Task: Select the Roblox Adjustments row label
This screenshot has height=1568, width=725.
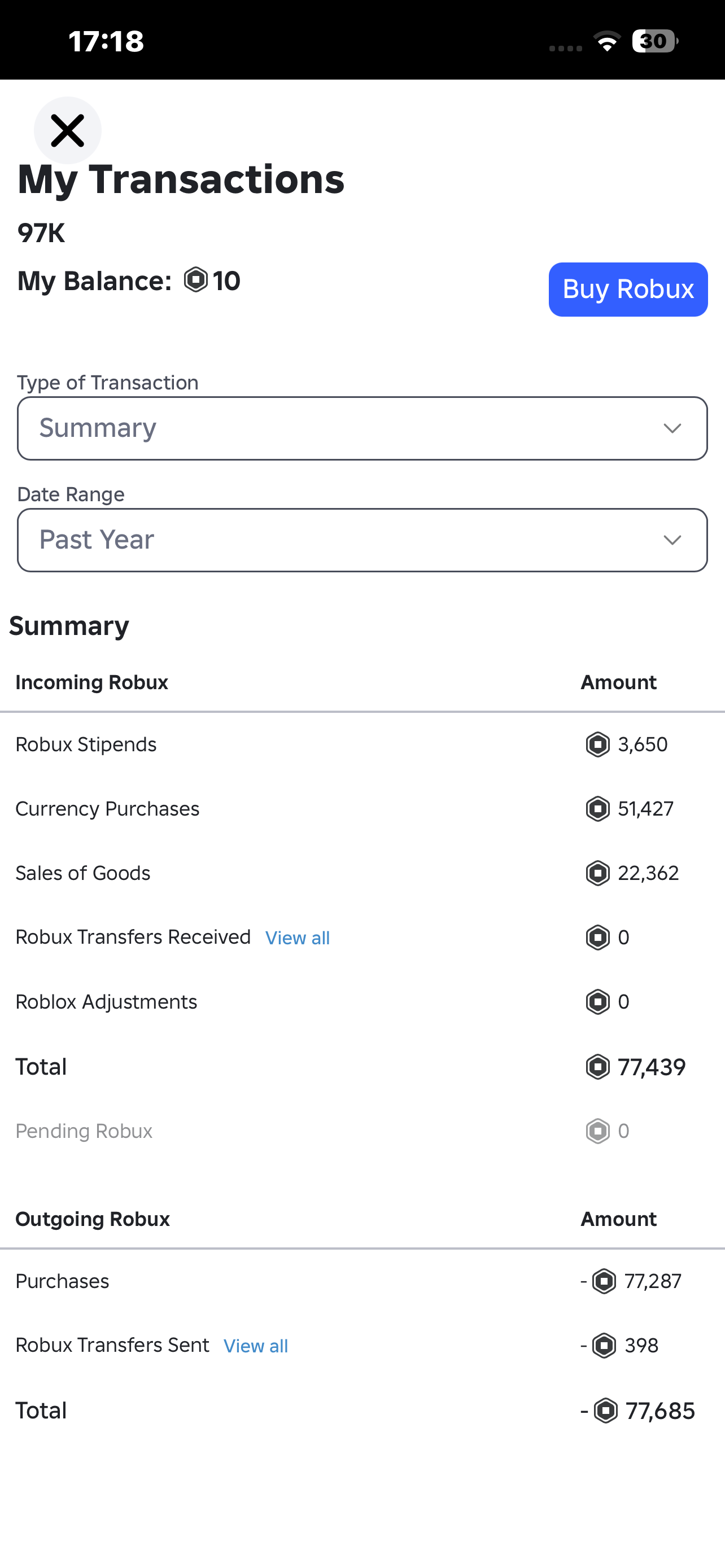Action: coord(106,1002)
